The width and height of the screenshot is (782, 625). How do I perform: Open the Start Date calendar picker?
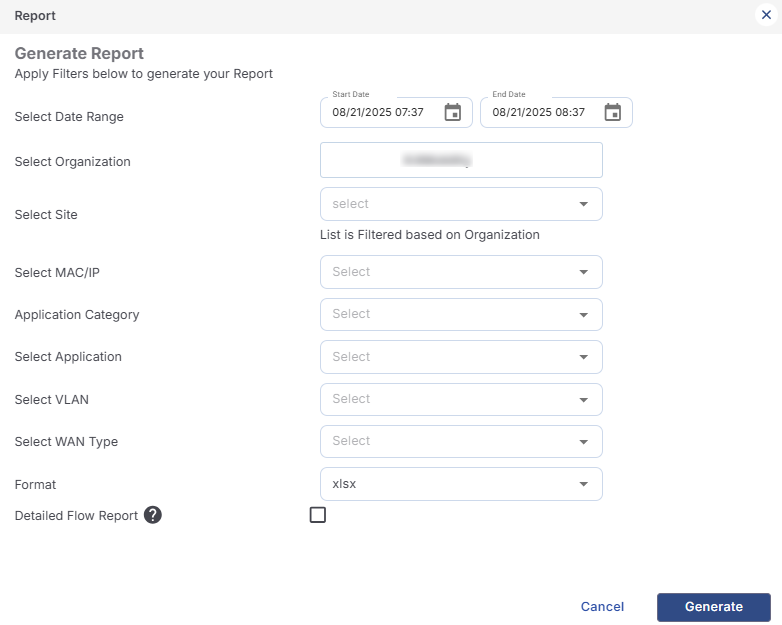pyautogui.click(x=453, y=112)
